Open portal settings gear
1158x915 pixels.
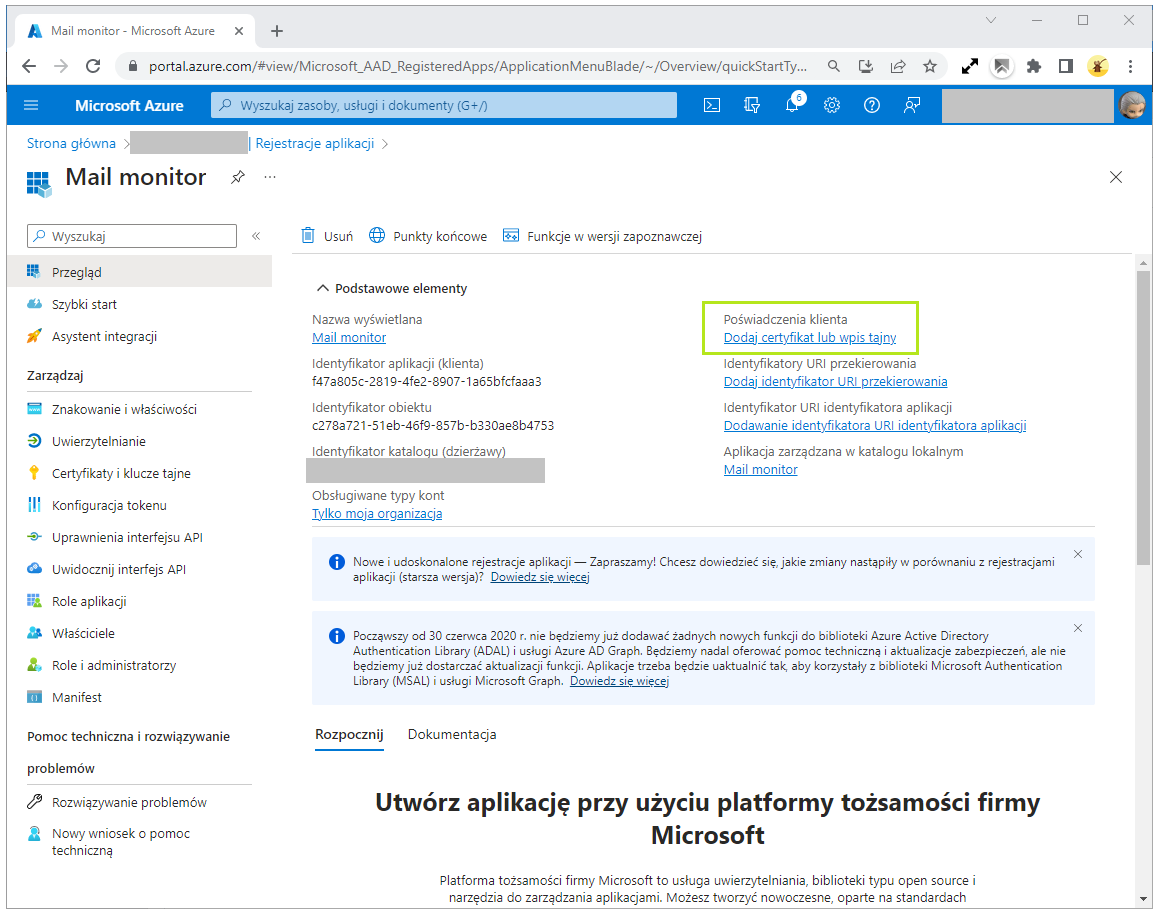(832, 106)
